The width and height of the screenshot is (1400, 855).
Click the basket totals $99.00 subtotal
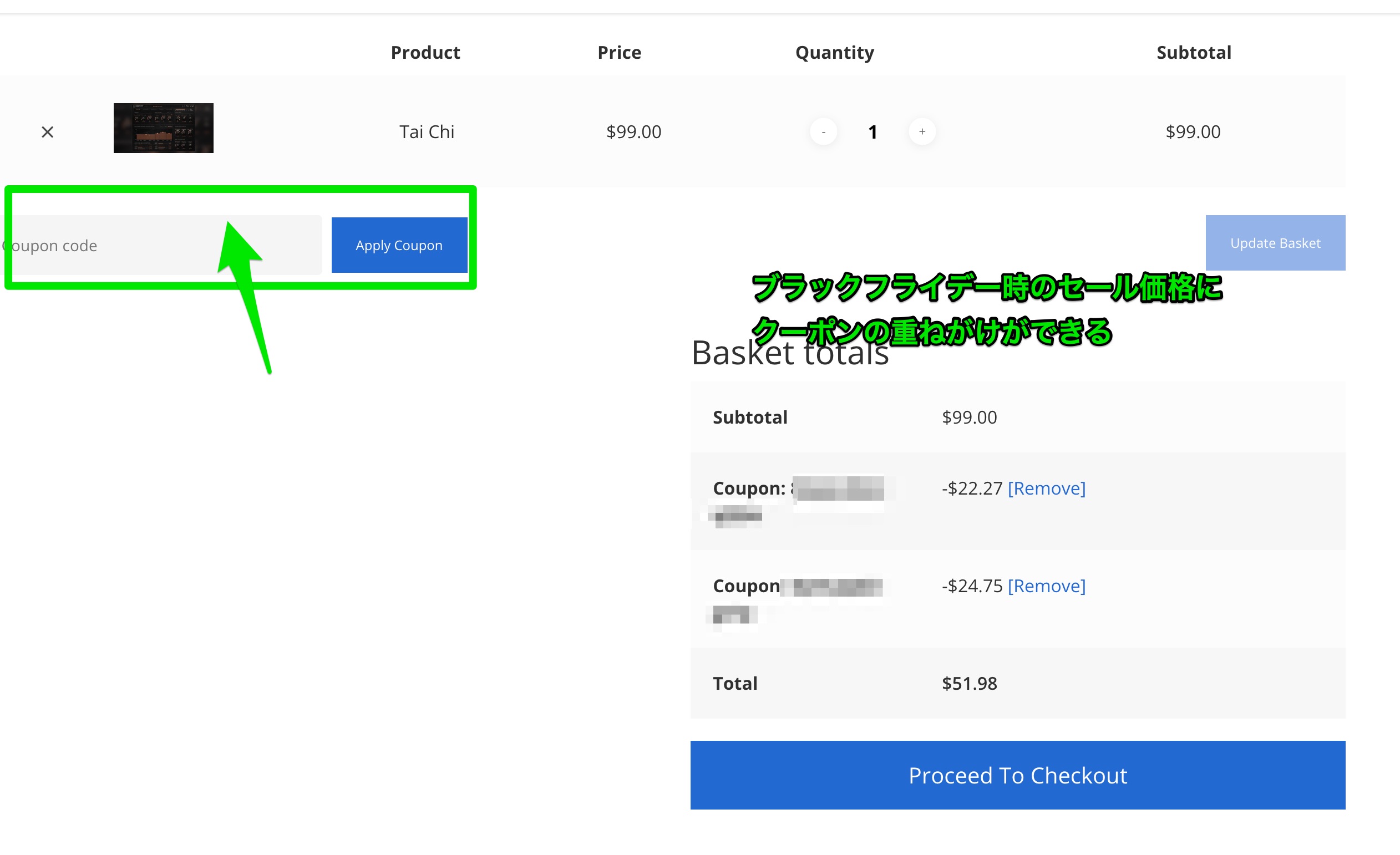coord(969,417)
